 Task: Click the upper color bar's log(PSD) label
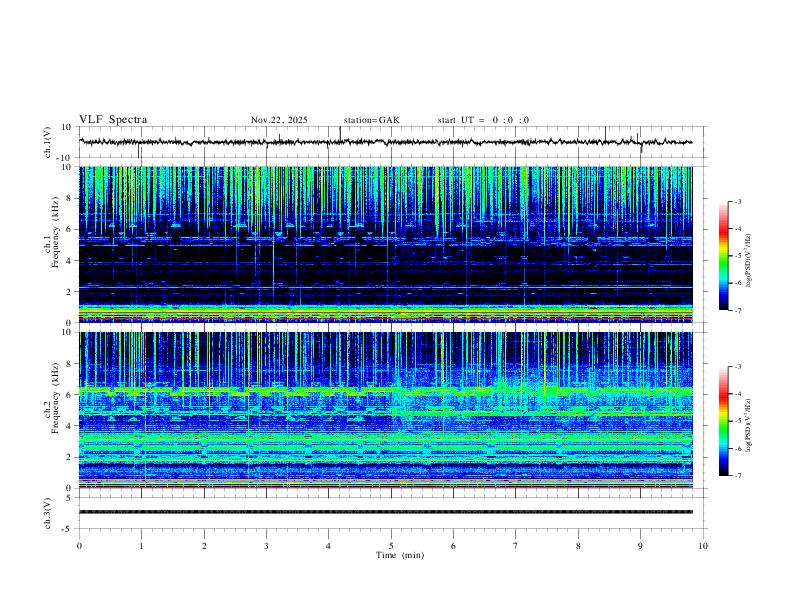(749, 261)
